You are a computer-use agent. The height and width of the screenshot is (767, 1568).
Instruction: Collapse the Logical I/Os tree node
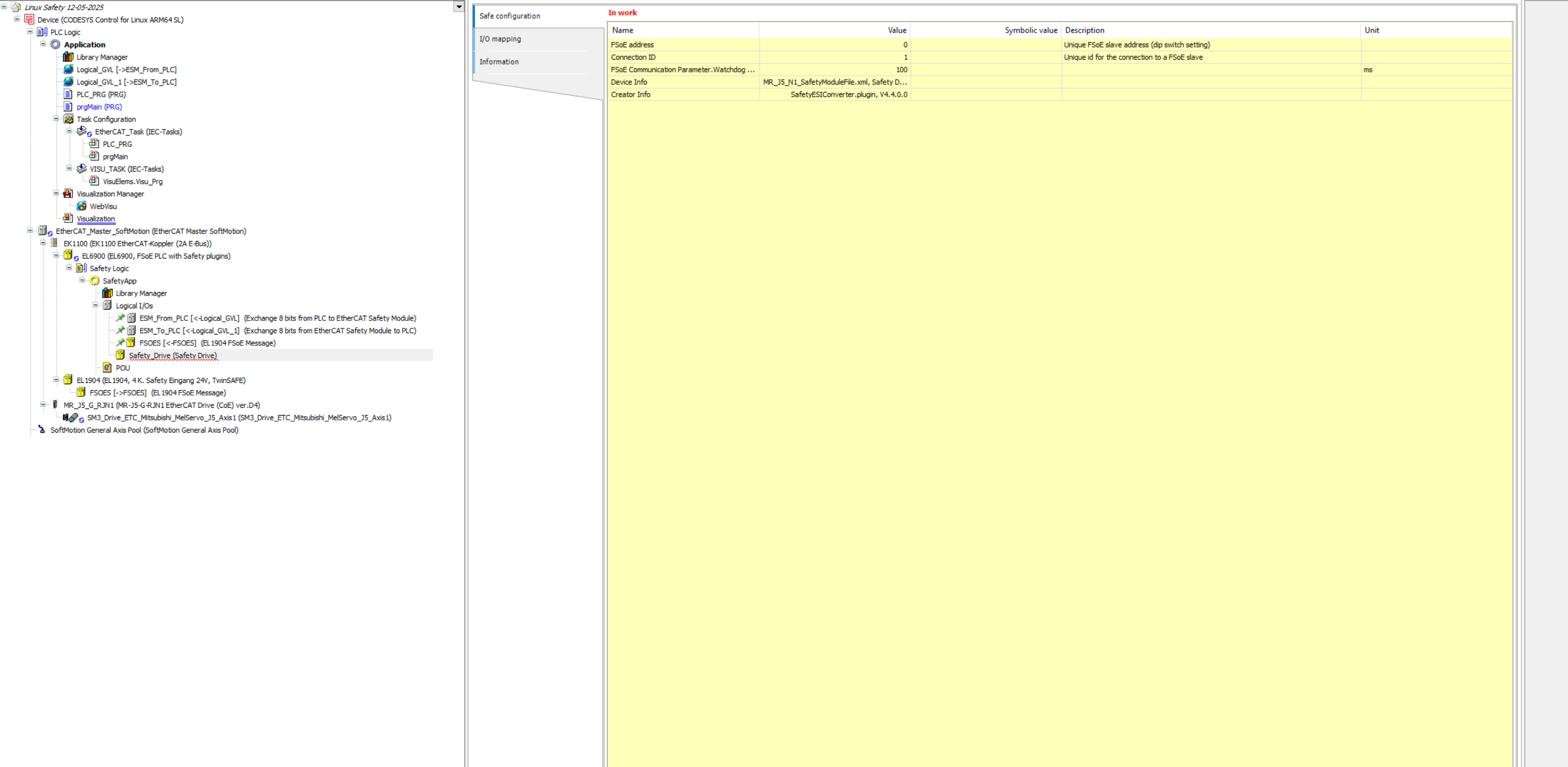click(x=95, y=305)
